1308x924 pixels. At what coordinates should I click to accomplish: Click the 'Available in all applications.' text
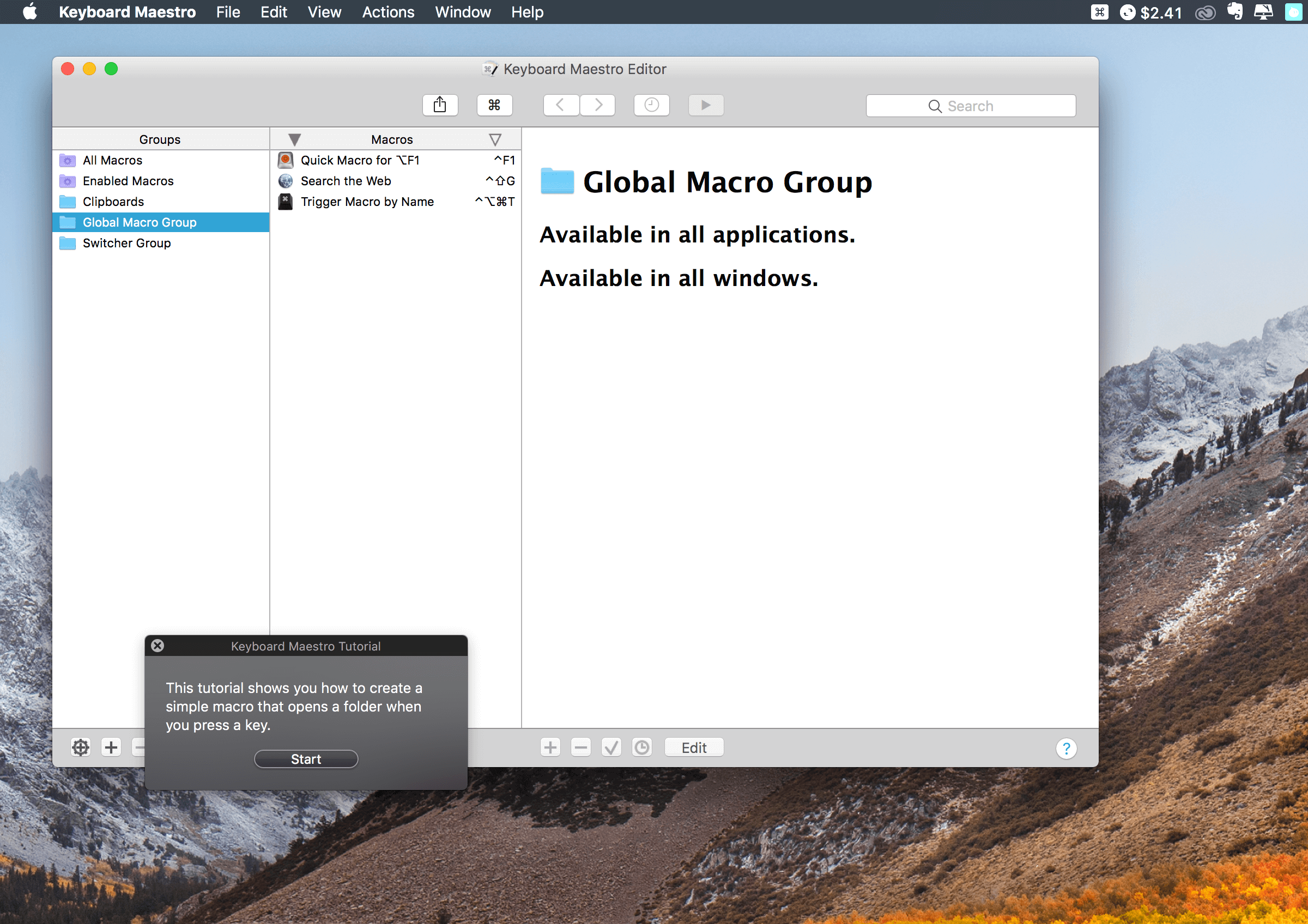(x=697, y=235)
